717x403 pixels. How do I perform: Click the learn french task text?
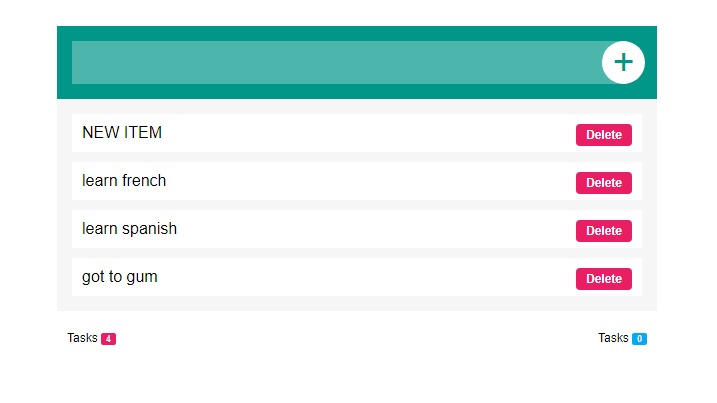pos(124,181)
